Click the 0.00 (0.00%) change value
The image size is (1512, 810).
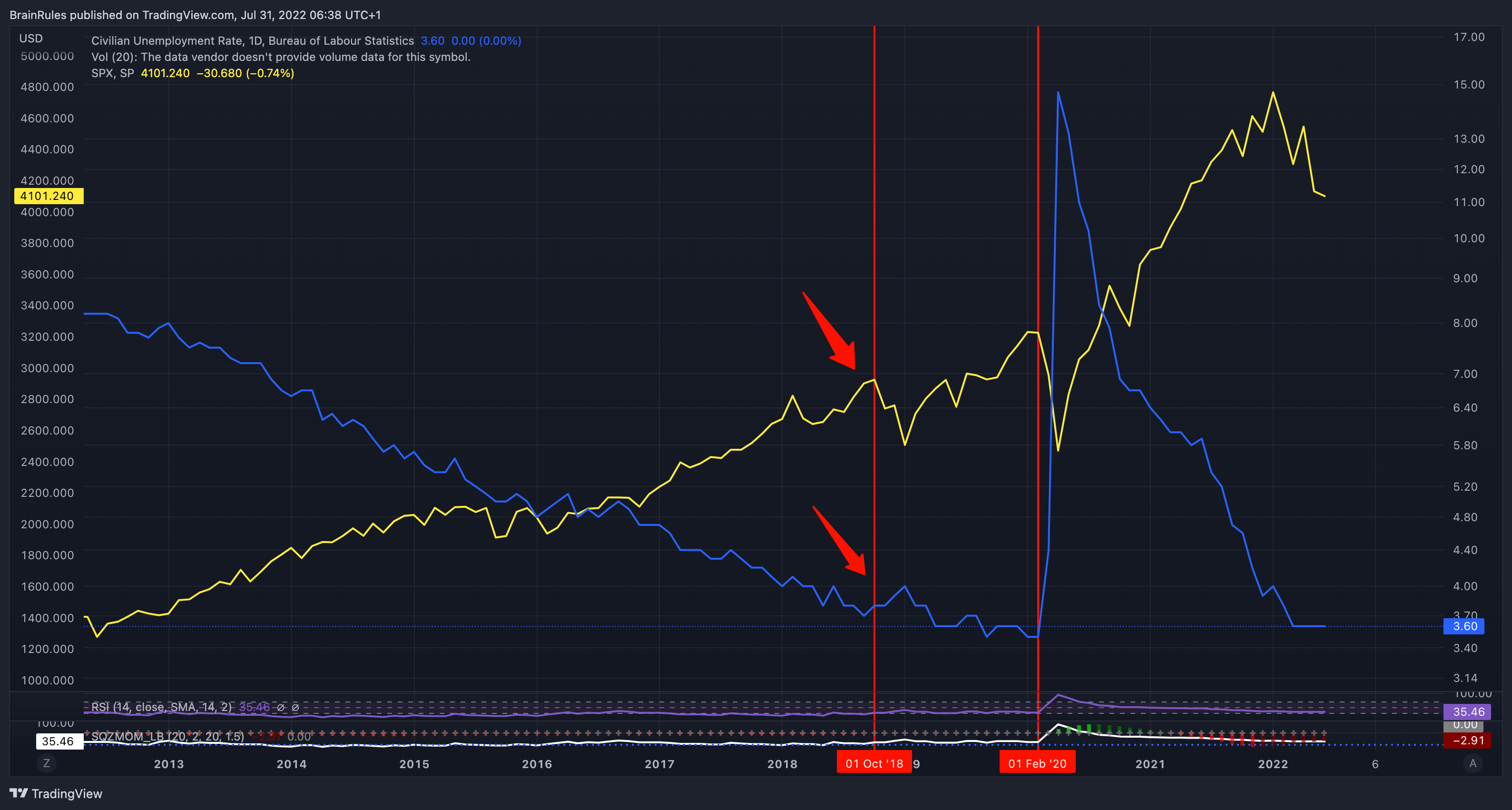(486, 40)
